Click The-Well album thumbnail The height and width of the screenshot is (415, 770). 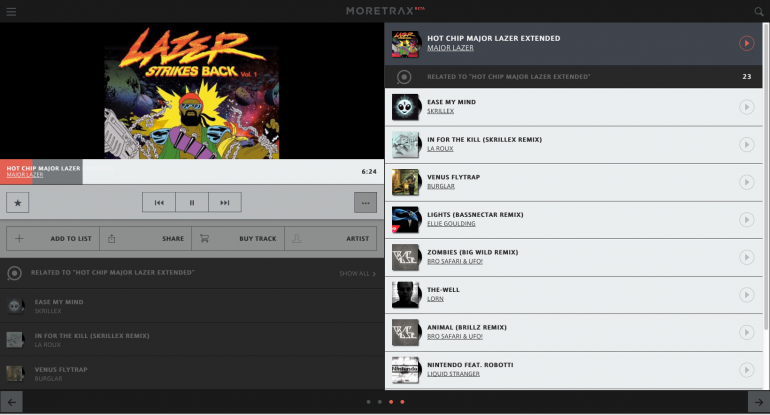pos(406,295)
